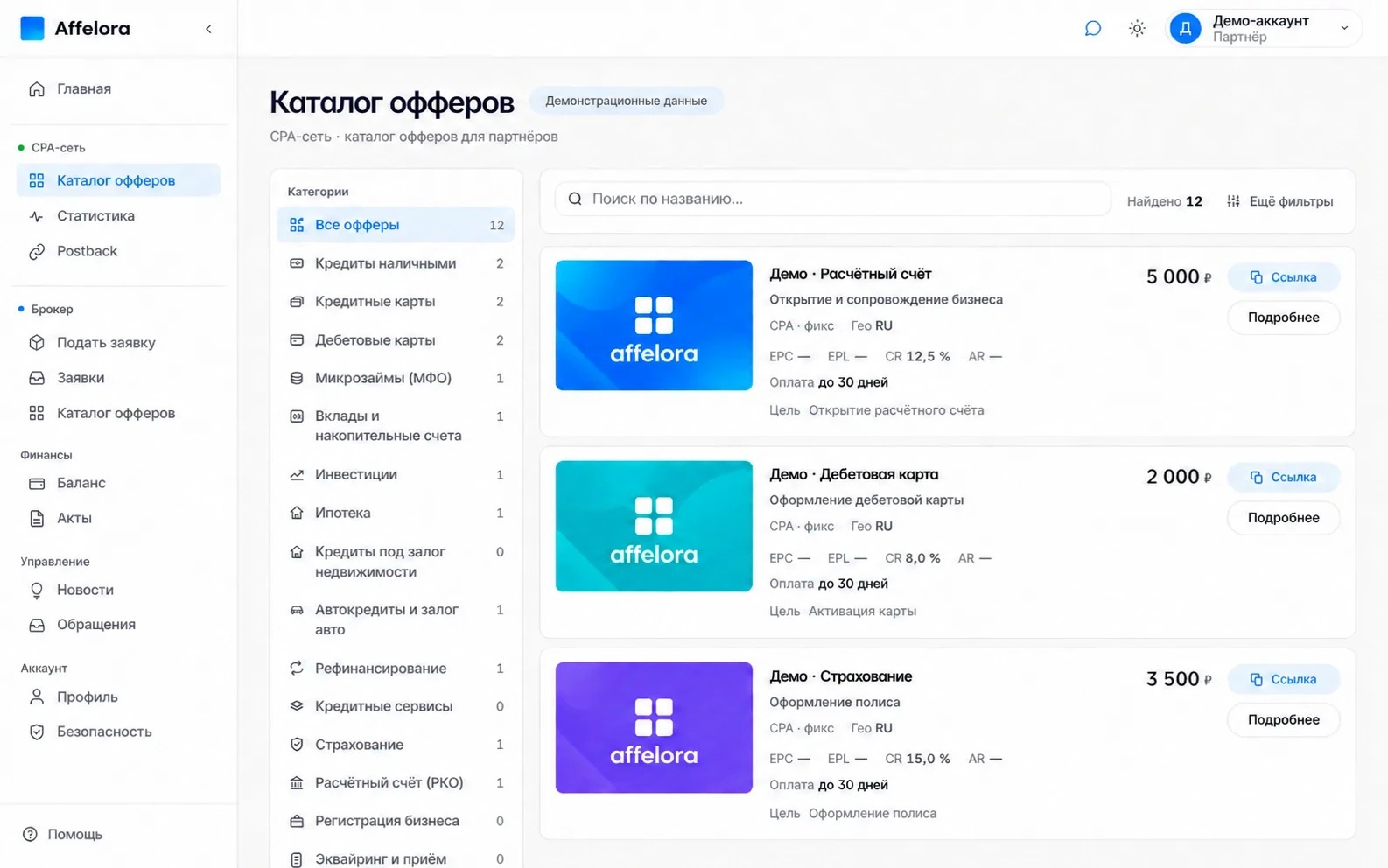Copy Ссылка for Демо Дебетовая карта
This screenshot has height=868, width=1388.
coord(1283,478)
